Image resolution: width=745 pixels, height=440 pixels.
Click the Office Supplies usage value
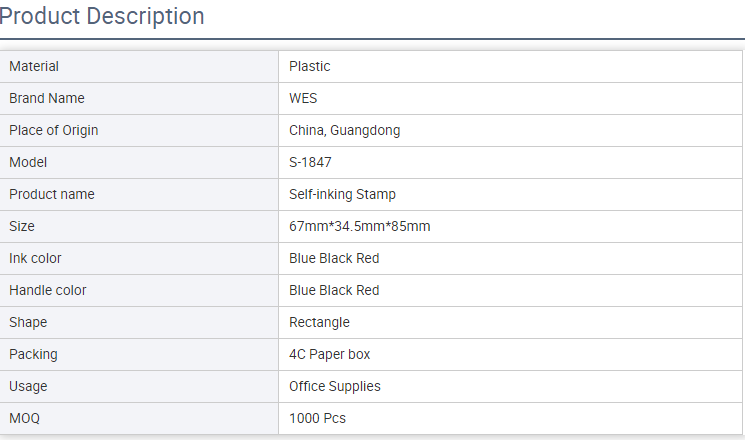click(x=334, y=386)
